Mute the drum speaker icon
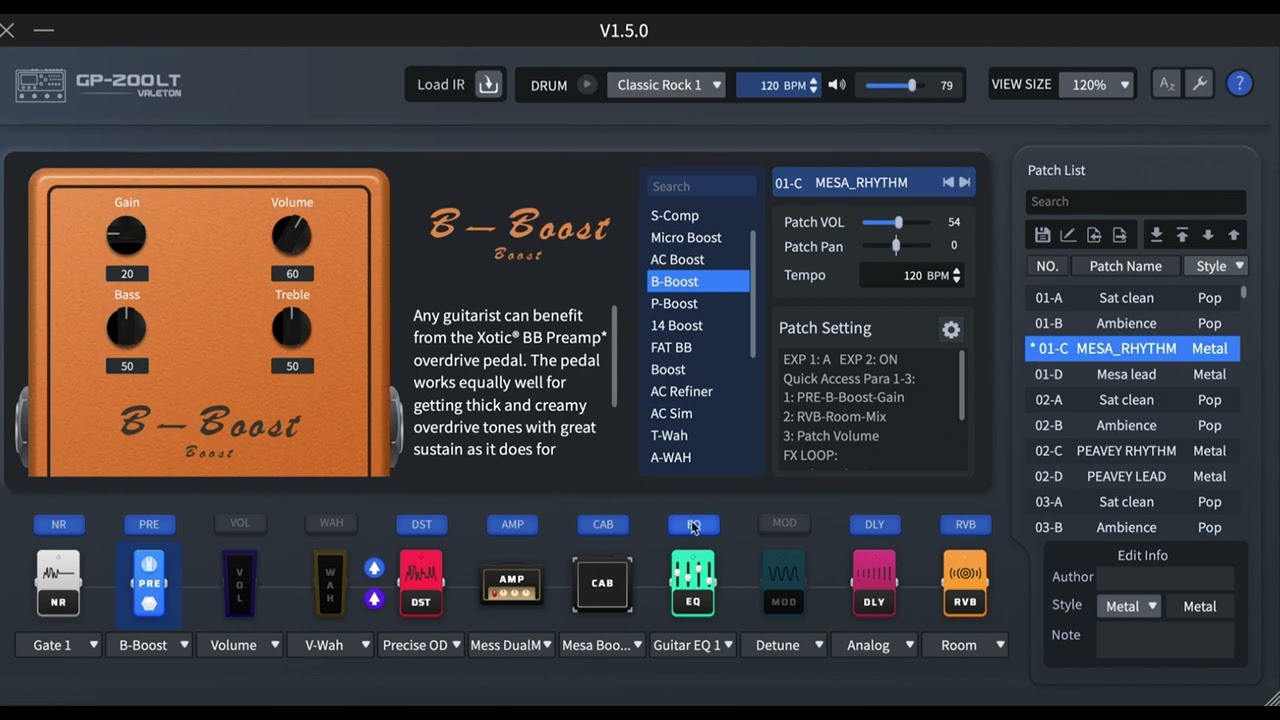Image resolution: width=1280 pixels, height=720 pixels. tap(837, 85)
